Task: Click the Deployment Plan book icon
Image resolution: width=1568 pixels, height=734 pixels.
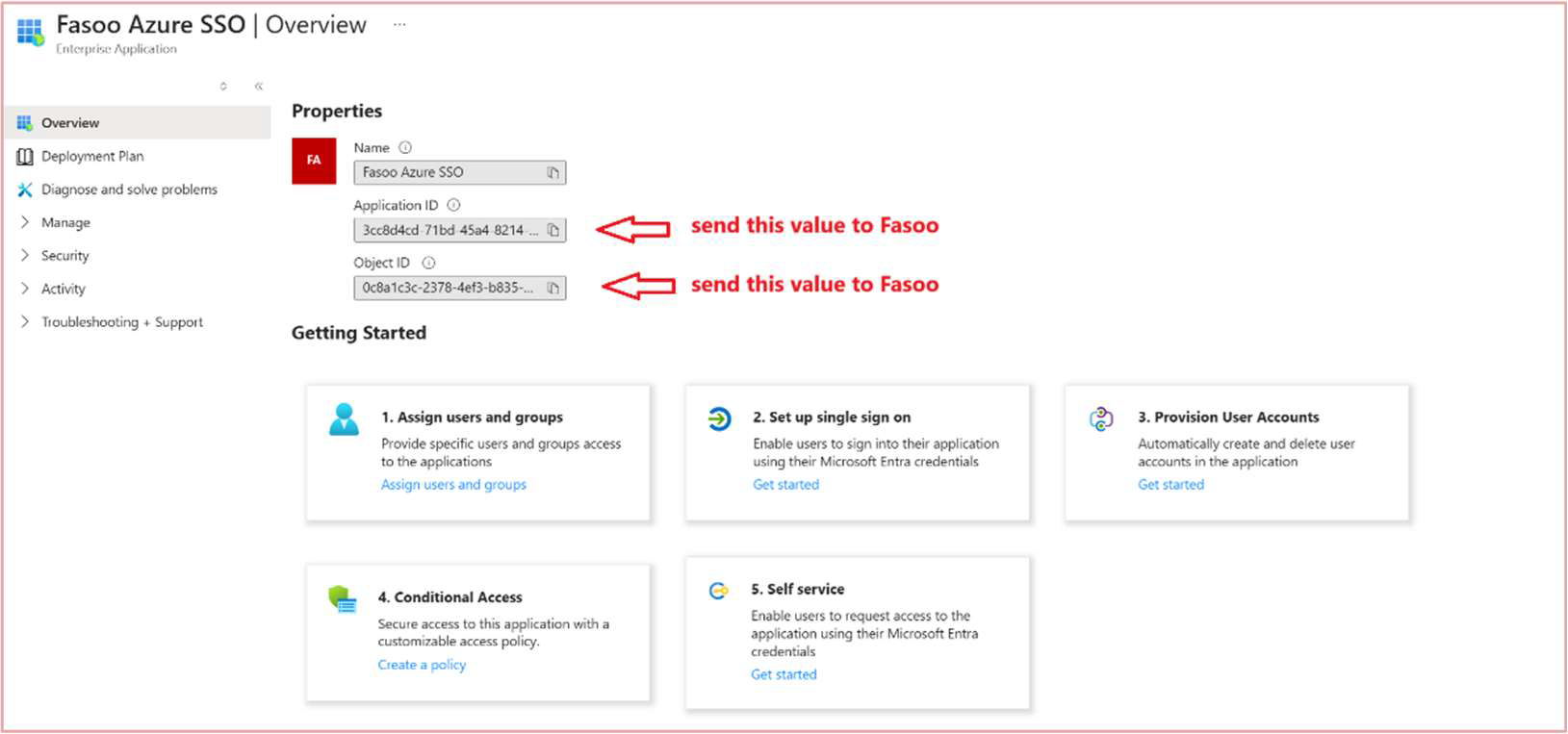Action: (25, 156)
